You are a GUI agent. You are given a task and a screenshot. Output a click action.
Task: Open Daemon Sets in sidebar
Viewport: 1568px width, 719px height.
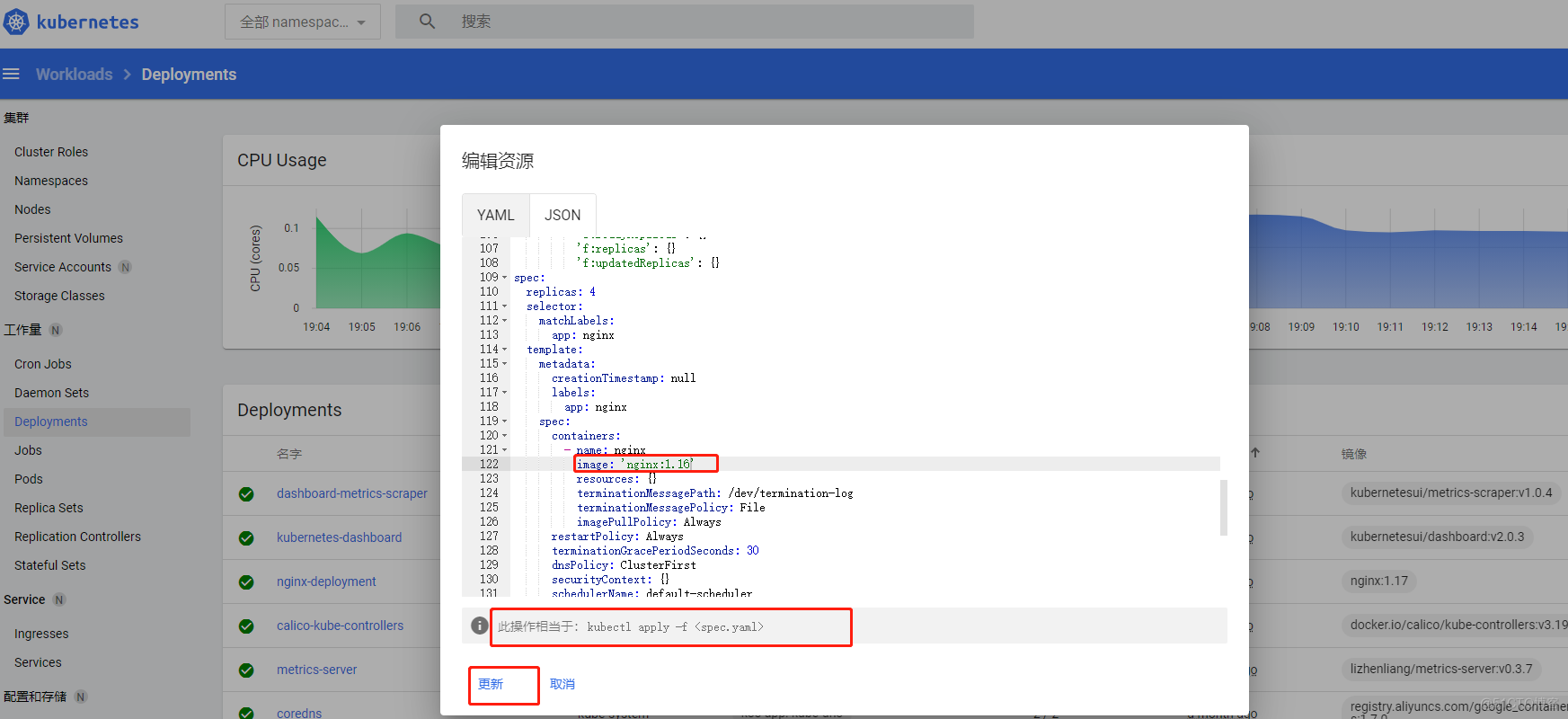51,393
